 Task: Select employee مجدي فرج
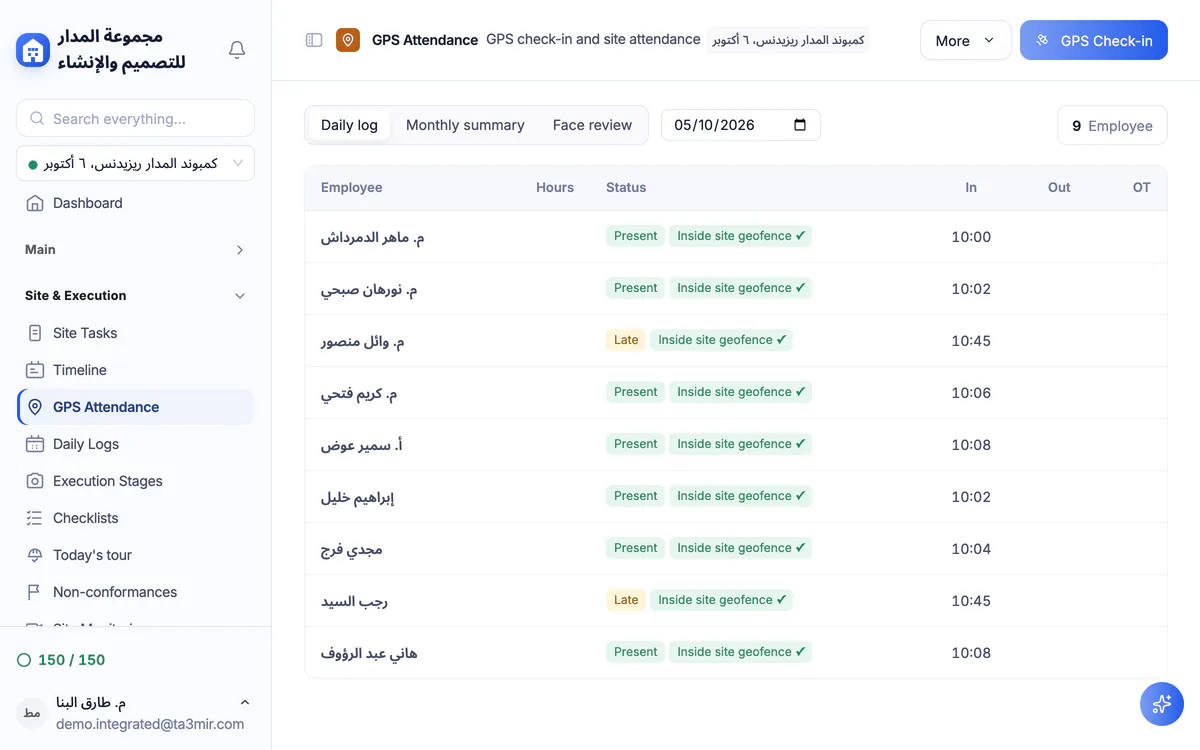click(351, 549)
